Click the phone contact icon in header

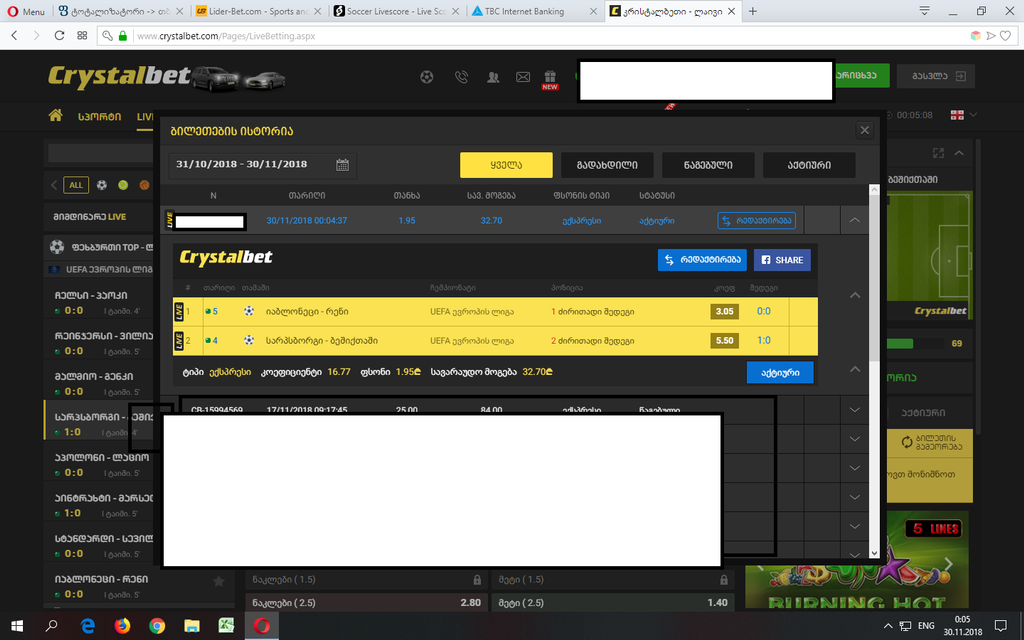(x=461, y=77)
